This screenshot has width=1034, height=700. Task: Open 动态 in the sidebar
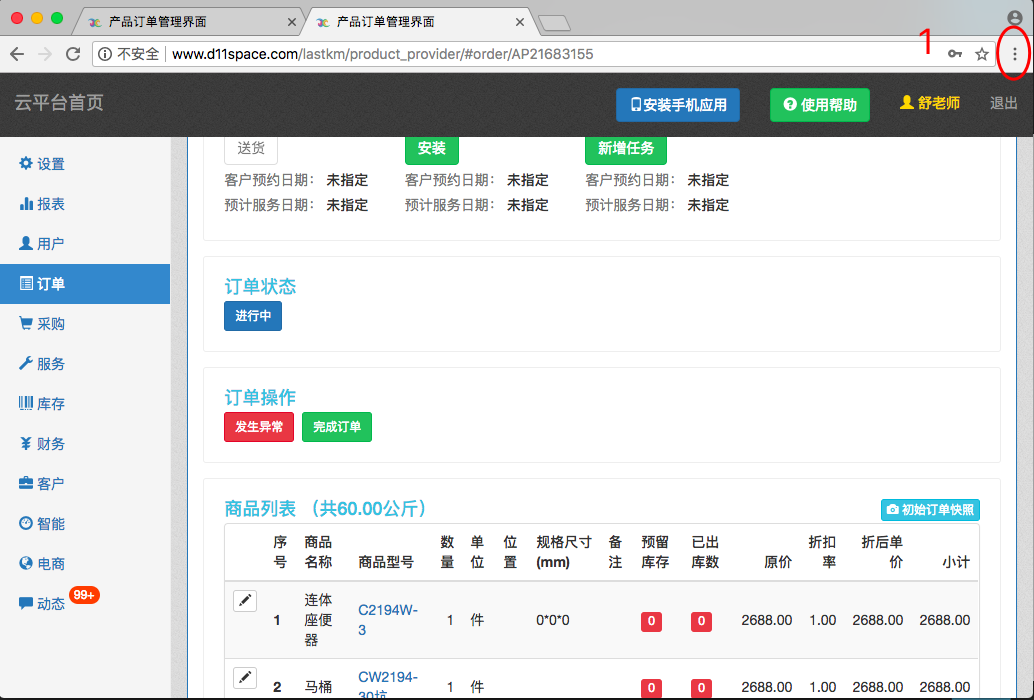pos(42,604)
